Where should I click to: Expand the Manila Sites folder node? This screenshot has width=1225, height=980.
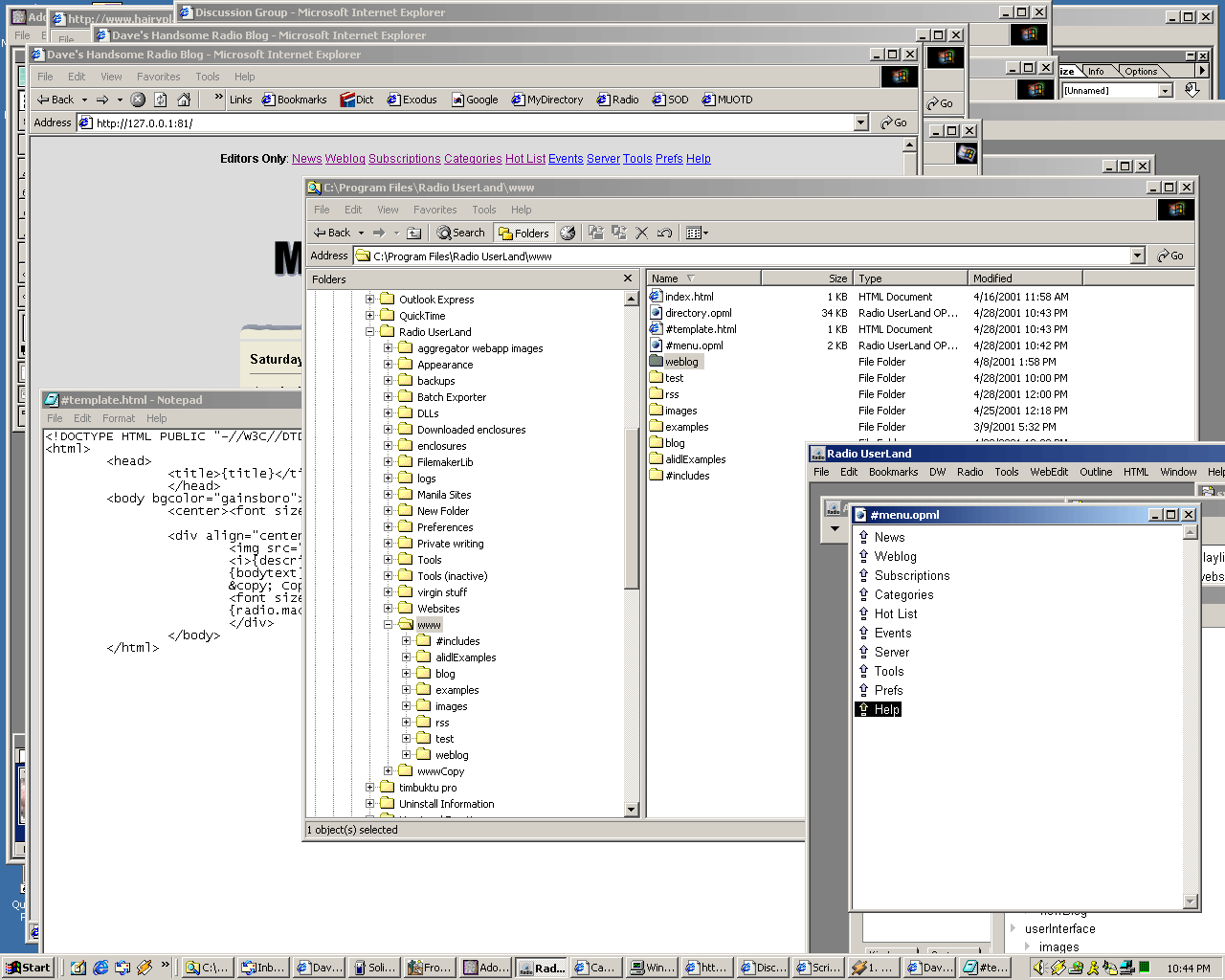pyautogui.click(x=389, y=495)
